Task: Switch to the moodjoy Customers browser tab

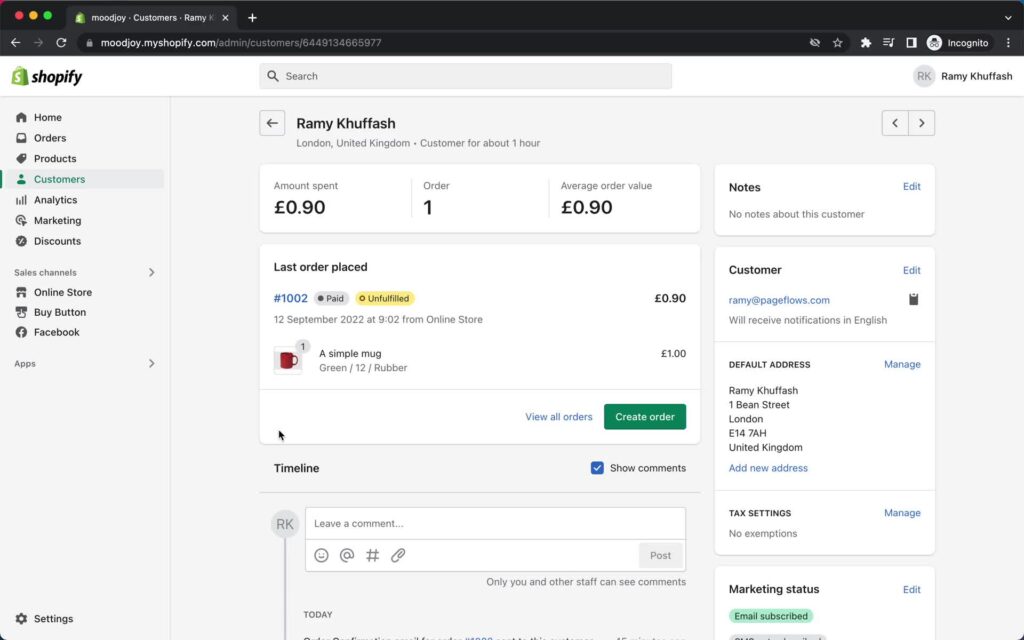Action: pos(150,17)
